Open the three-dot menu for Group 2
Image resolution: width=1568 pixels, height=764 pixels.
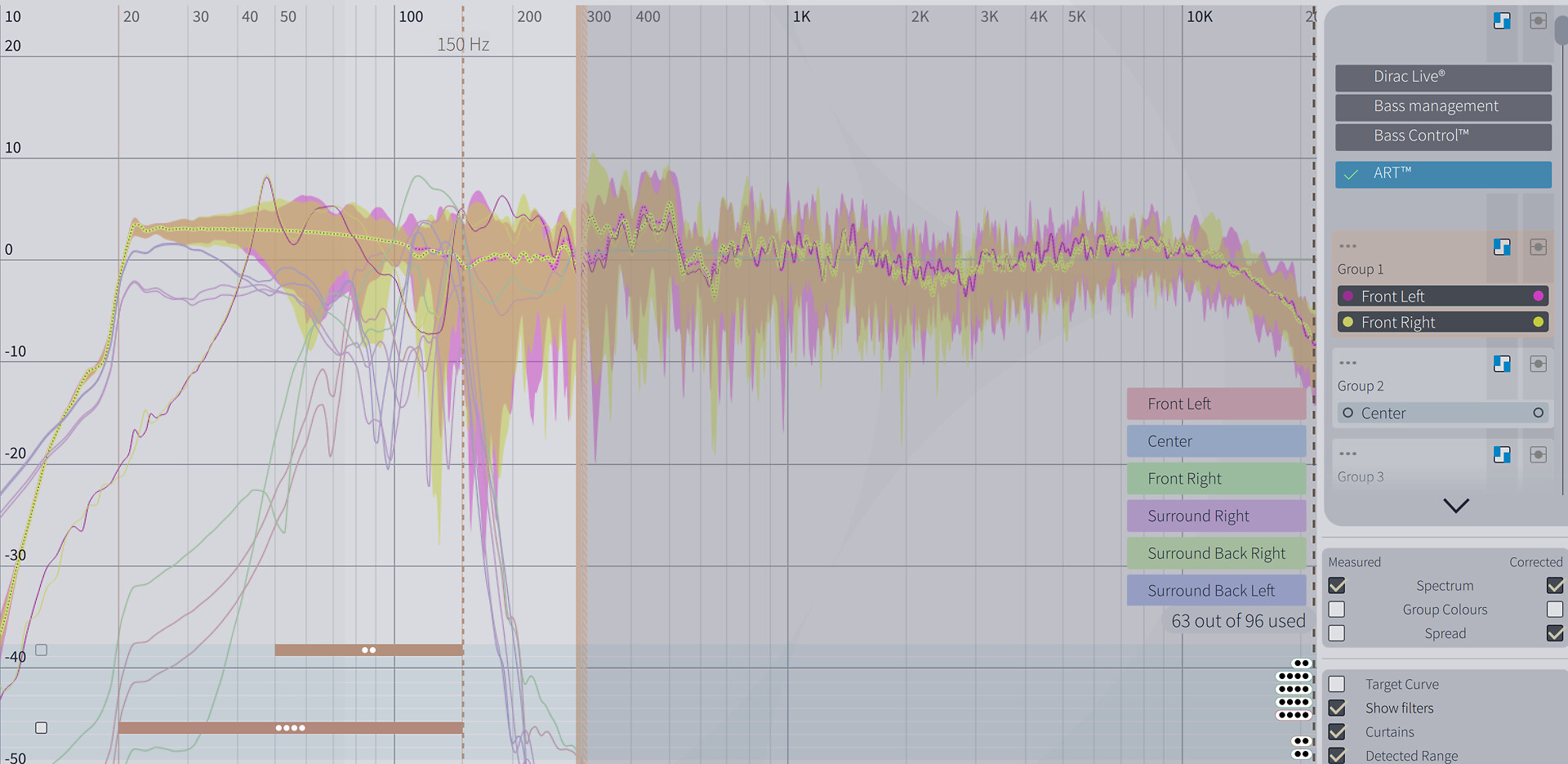coord(1347,363)
